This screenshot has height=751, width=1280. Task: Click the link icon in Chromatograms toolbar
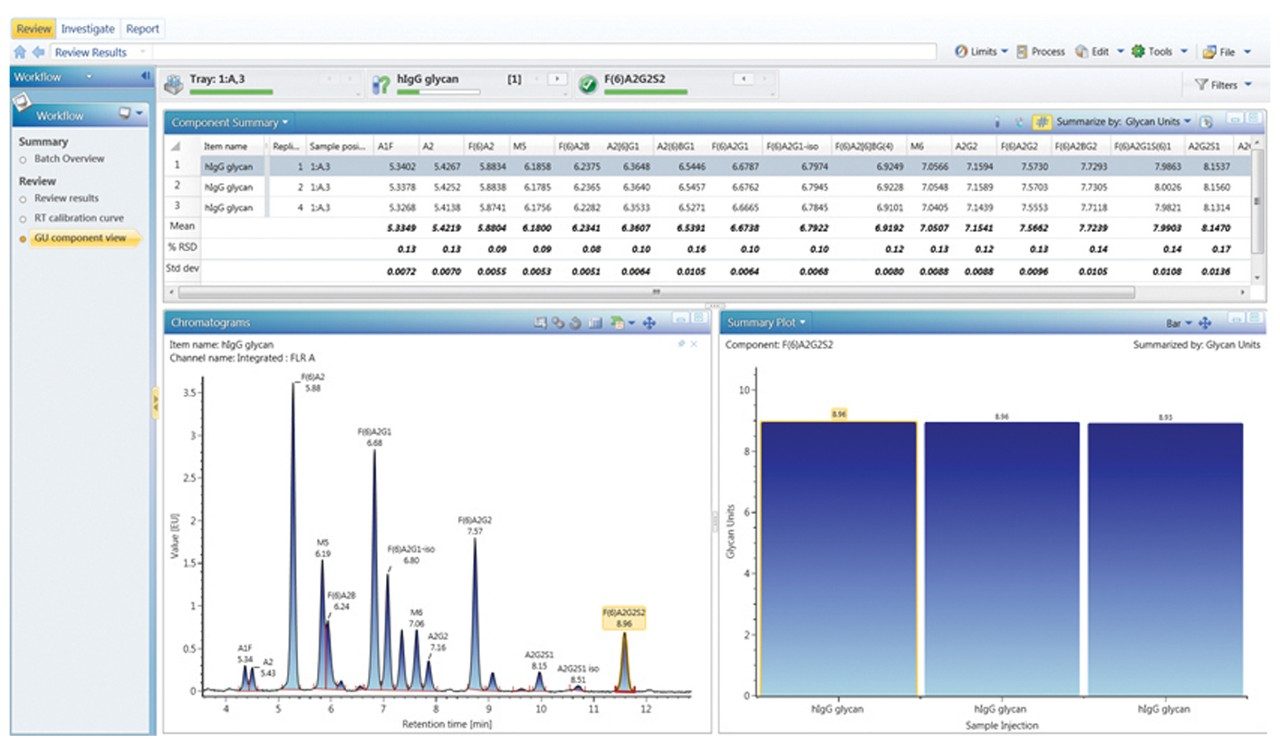(558, 323)
